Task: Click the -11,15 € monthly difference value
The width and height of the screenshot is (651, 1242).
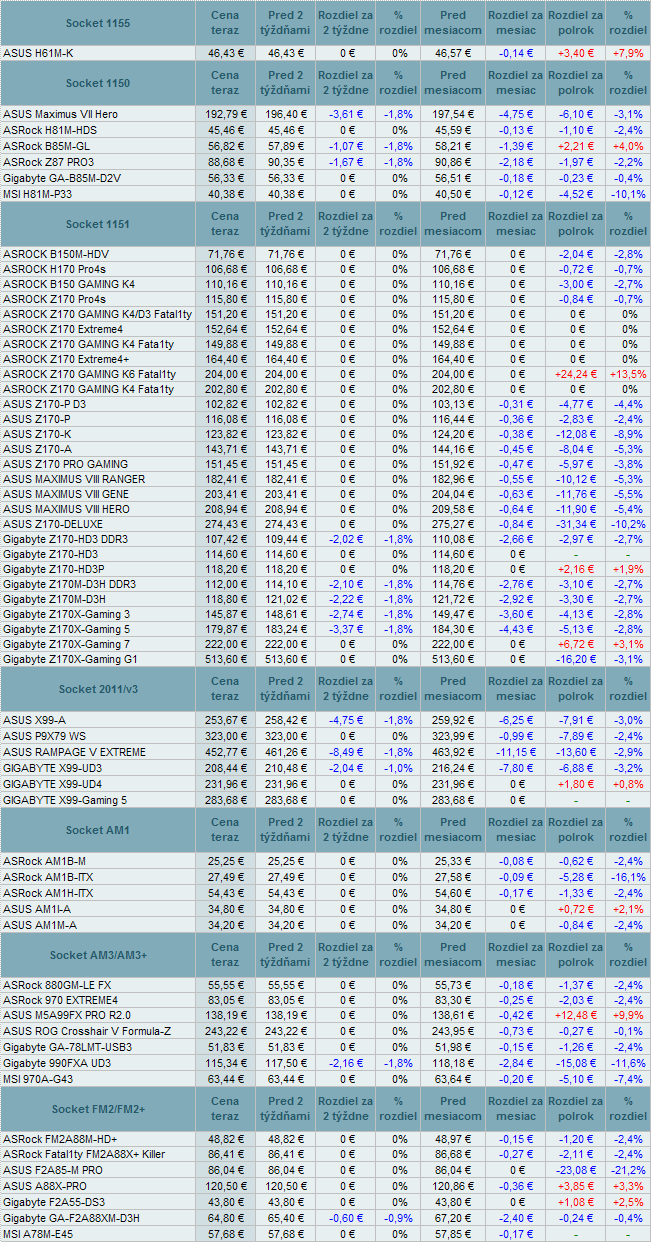Action: 517,751
